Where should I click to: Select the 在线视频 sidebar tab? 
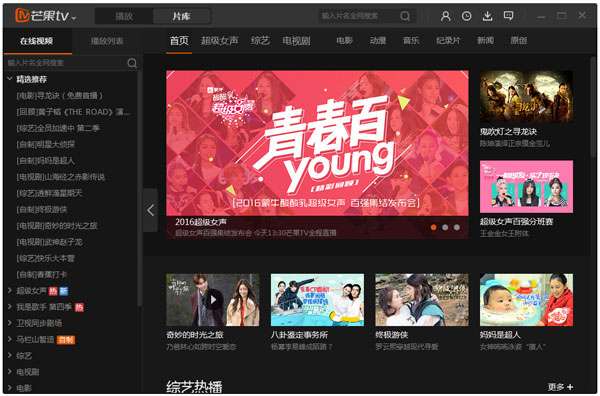[37, 41]
